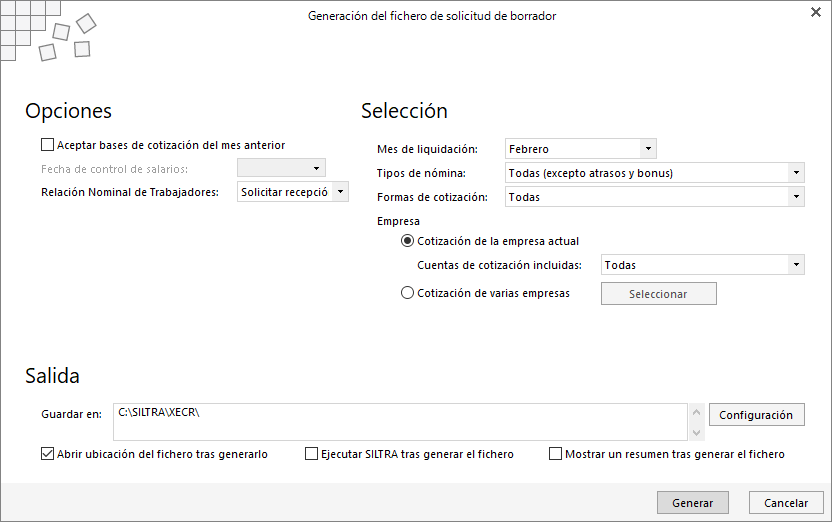The image size is (832, 522).
Task: Click the up arrow of path field scrollbar
Action: tap(697, 412)
